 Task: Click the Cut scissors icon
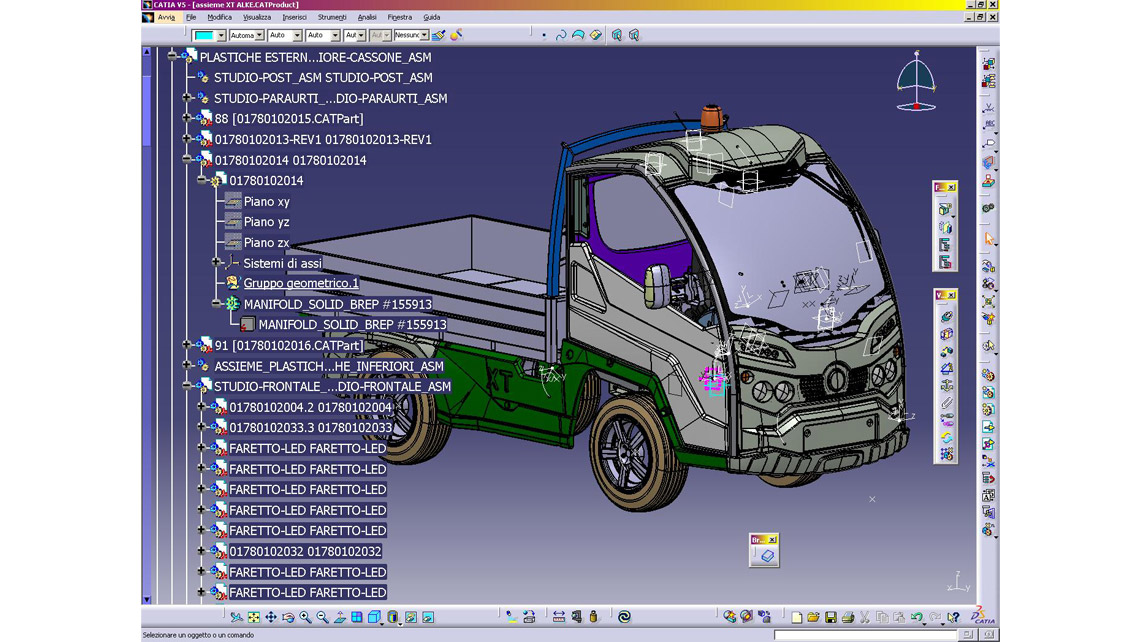(x=865, y=617)
